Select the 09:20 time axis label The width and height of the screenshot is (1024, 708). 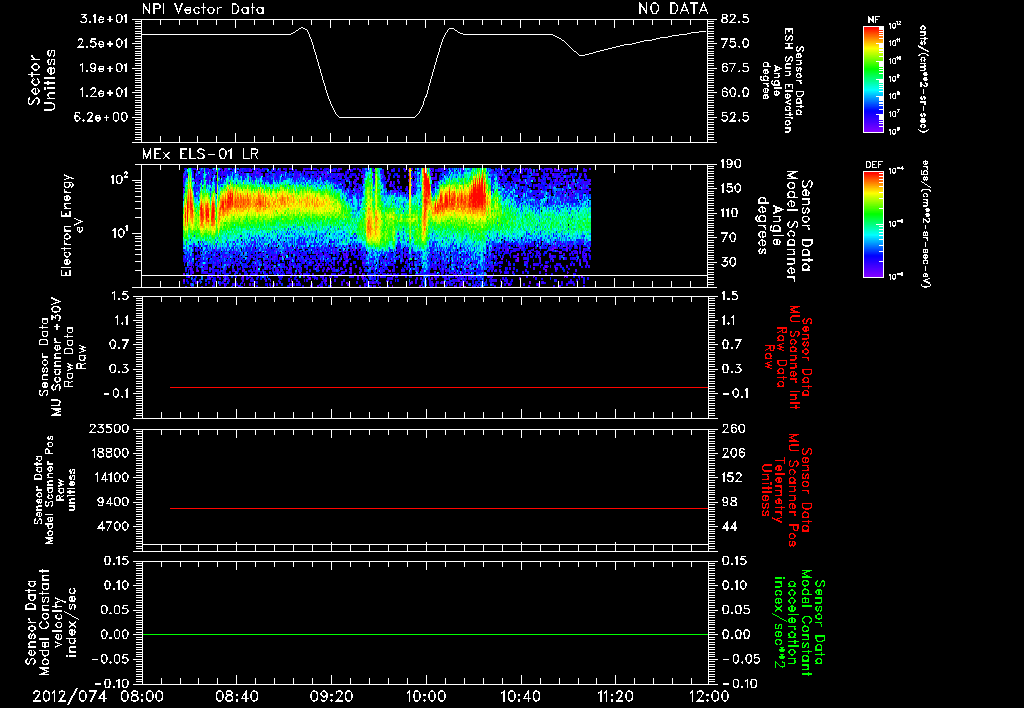pos(331,695)
